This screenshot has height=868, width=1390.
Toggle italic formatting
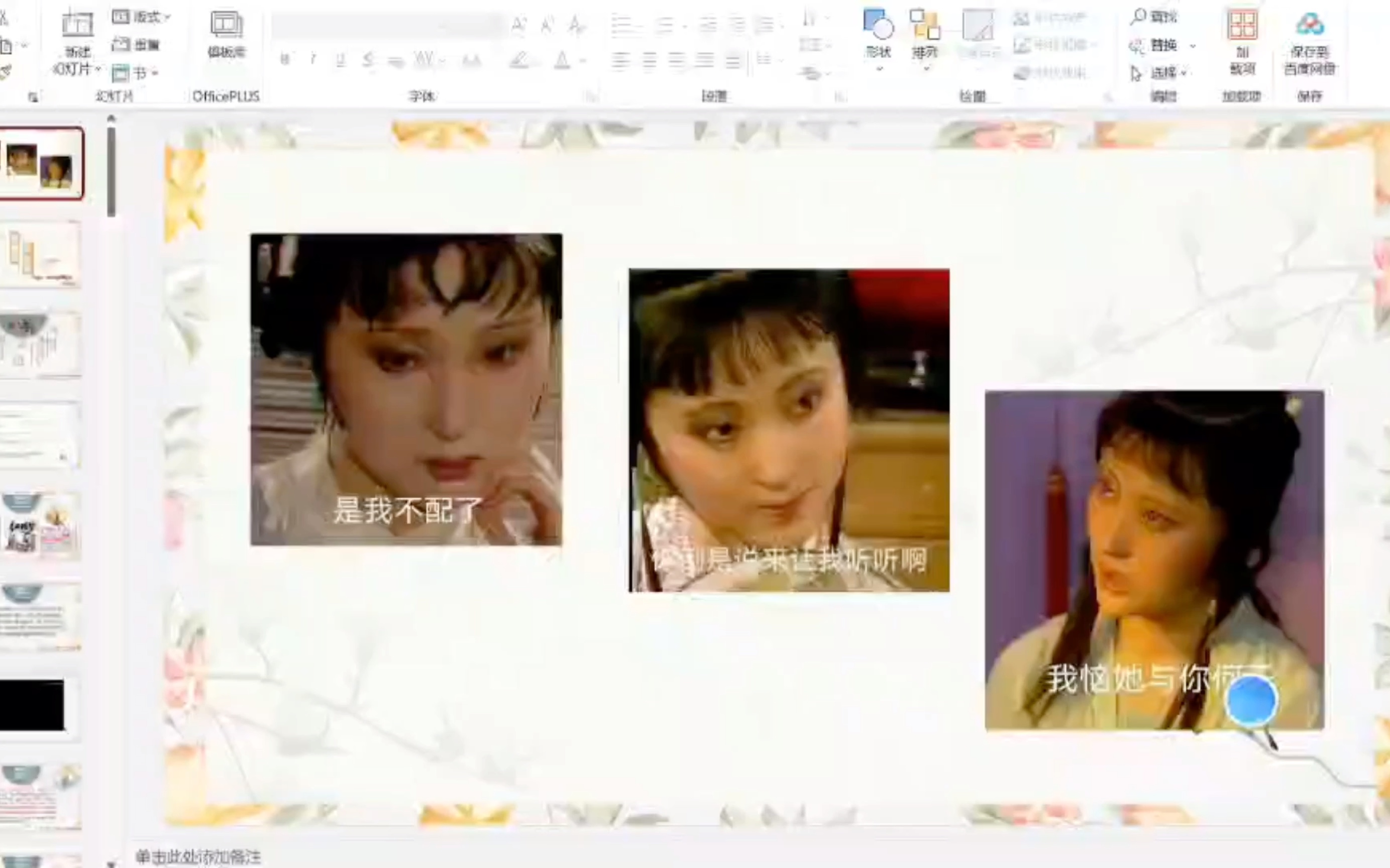(312, 60)
